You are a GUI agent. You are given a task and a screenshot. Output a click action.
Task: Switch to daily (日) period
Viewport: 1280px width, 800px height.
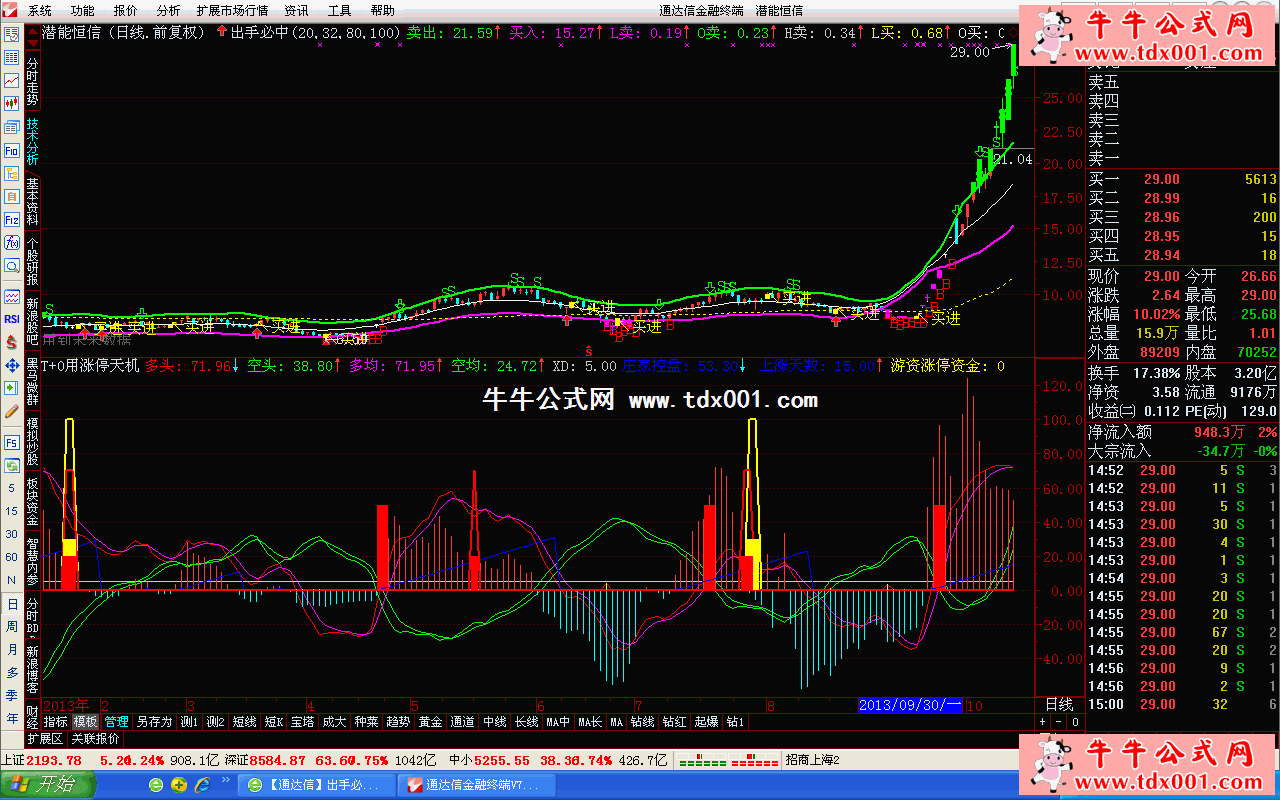point(12,604)
